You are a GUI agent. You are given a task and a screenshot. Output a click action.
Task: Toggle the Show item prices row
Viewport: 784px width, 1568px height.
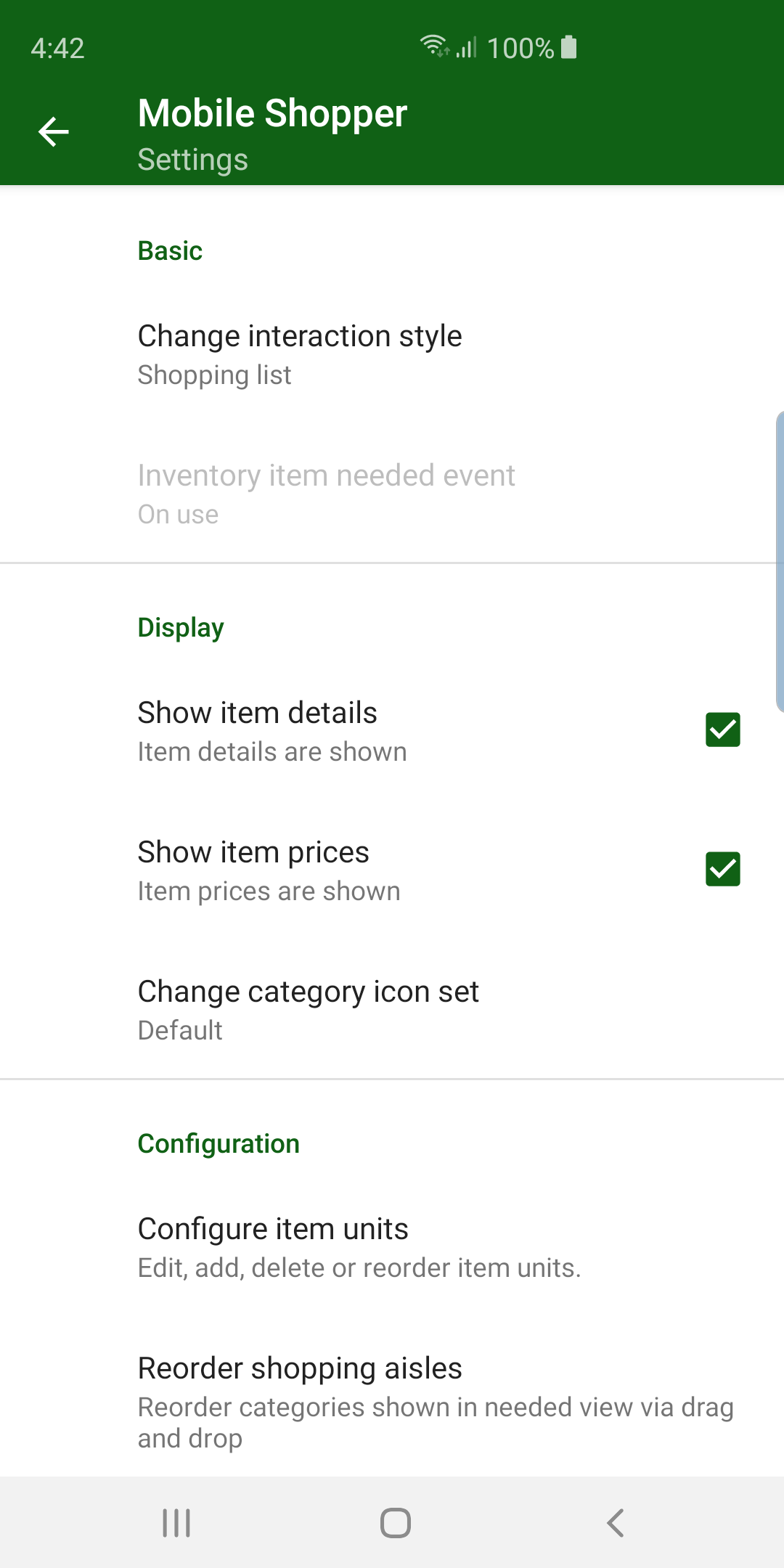click(x=392, y=870)
